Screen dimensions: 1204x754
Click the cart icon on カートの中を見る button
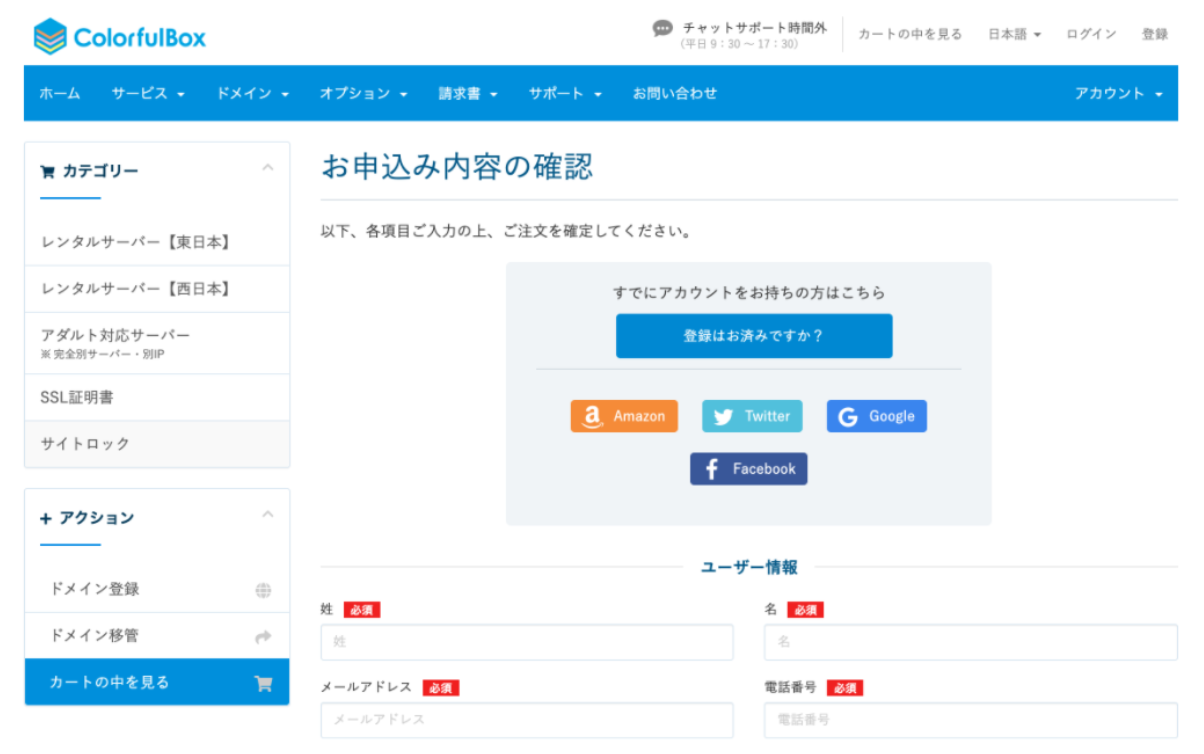263,682
